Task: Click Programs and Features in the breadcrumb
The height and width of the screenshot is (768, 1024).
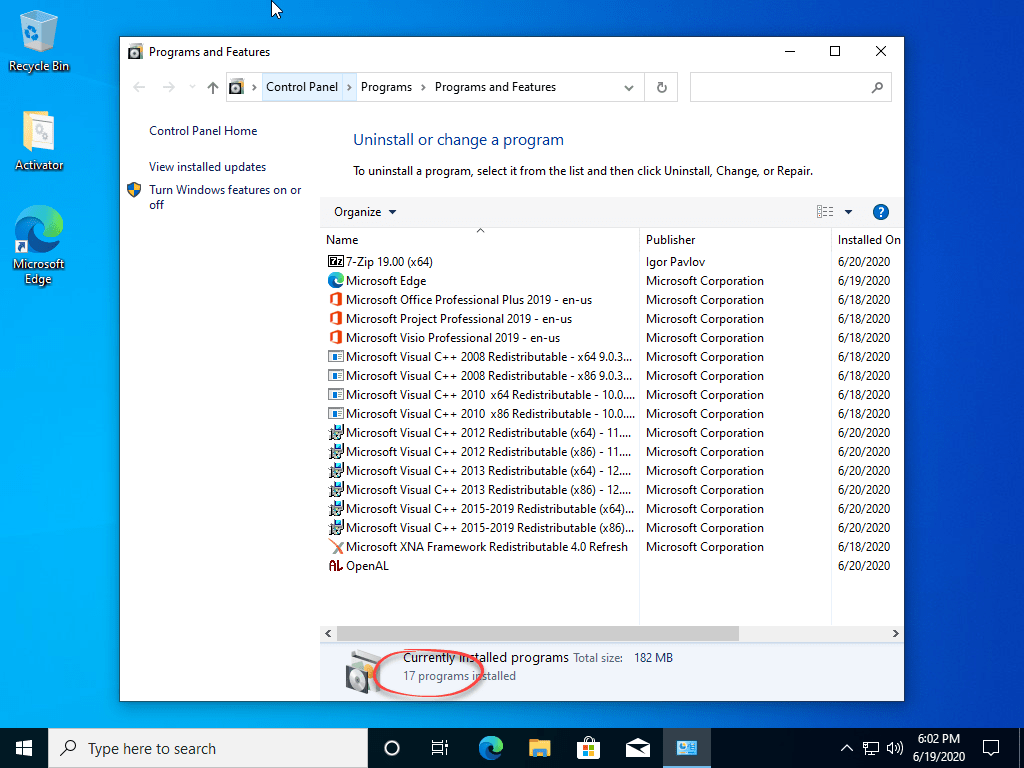Action: [x=496, y=88]
